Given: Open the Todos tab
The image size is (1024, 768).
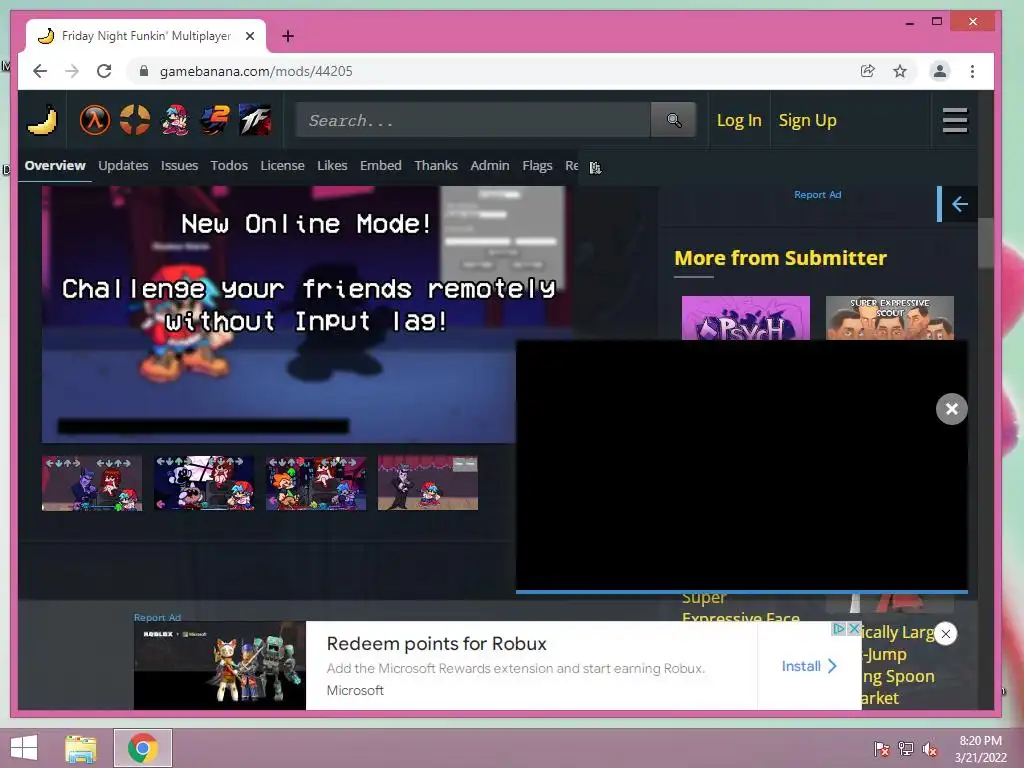Looking at the screenshot, I should pos(229,166).
